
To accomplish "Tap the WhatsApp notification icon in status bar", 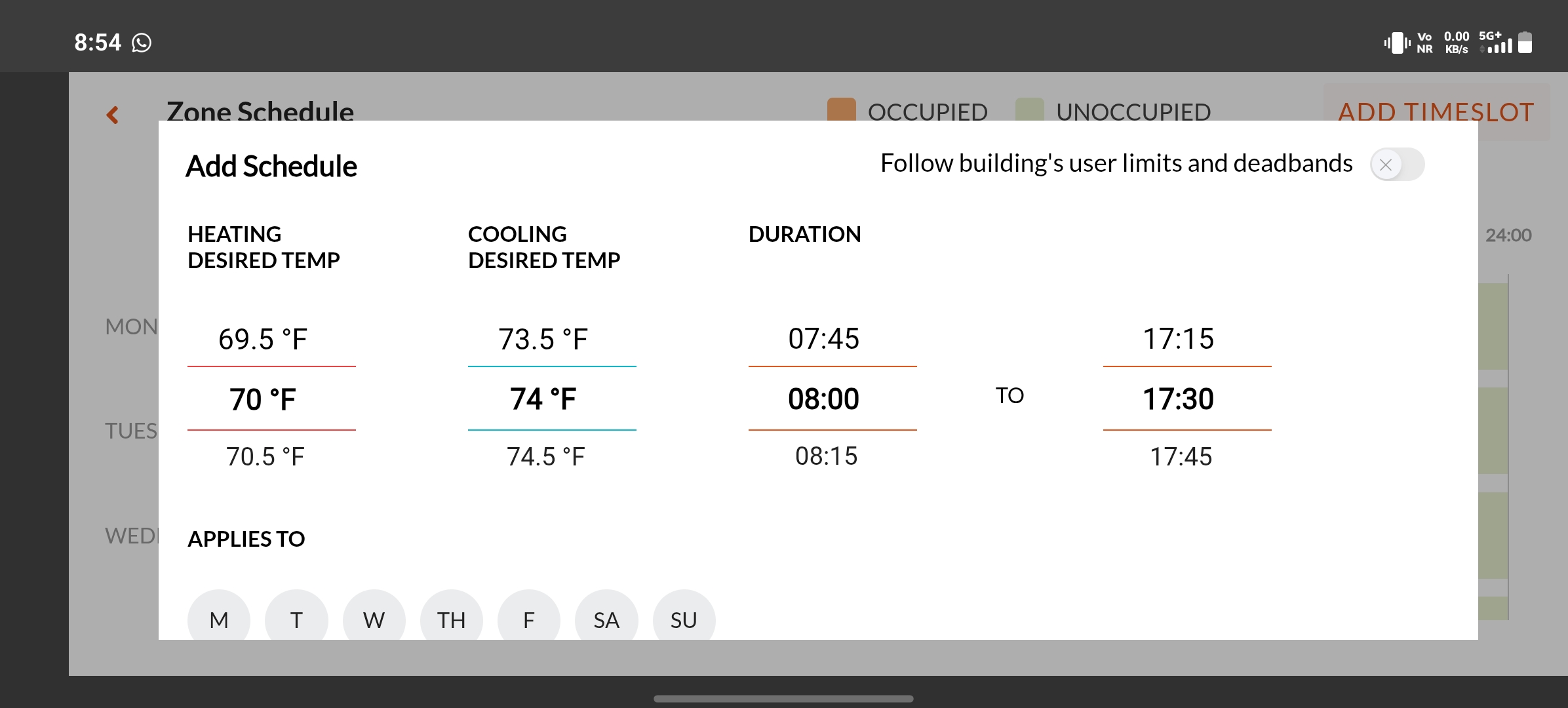I will coord(142,43).
